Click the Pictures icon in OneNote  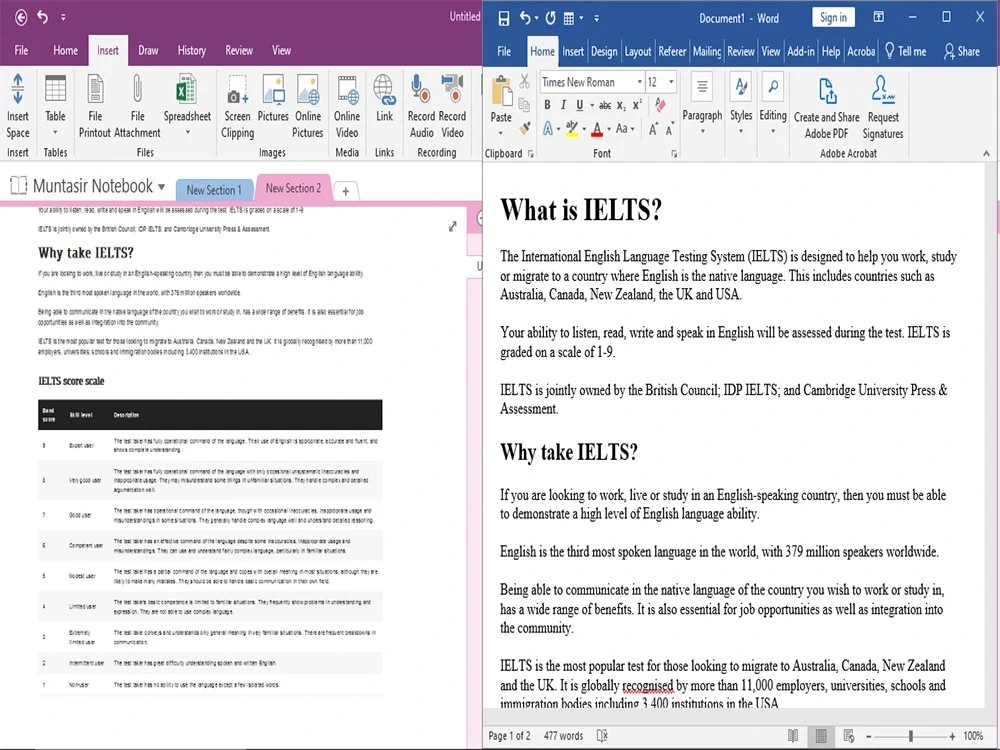pyautogui.click(x=273, y=89)
